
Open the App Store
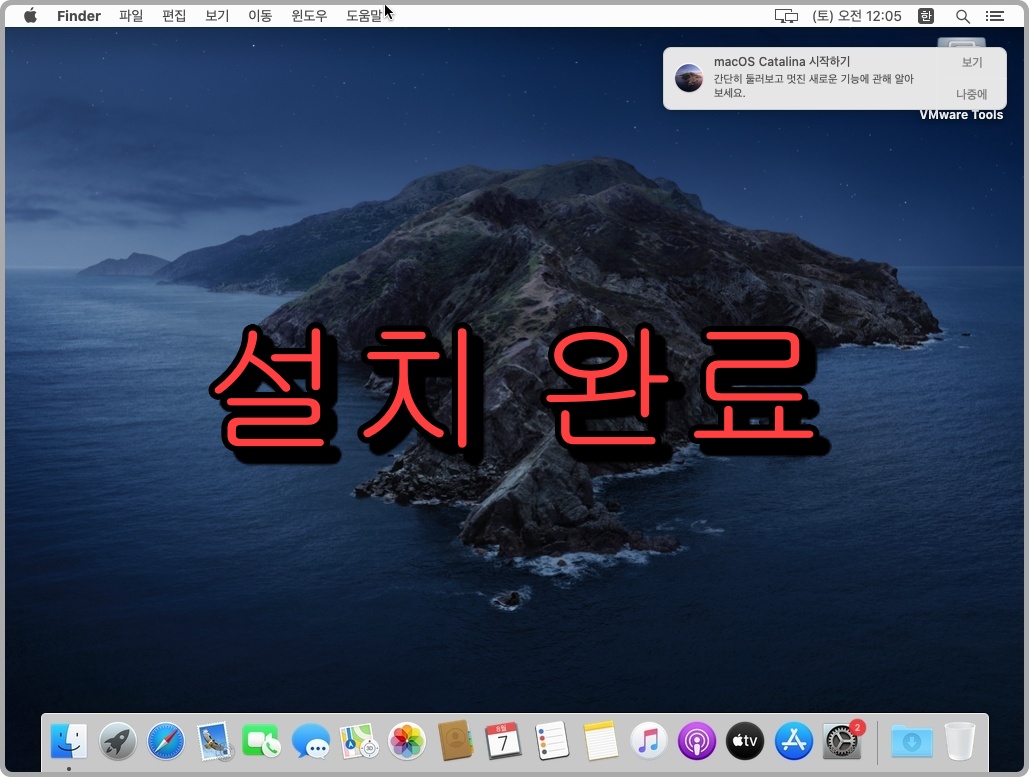[x=793, y=741]
